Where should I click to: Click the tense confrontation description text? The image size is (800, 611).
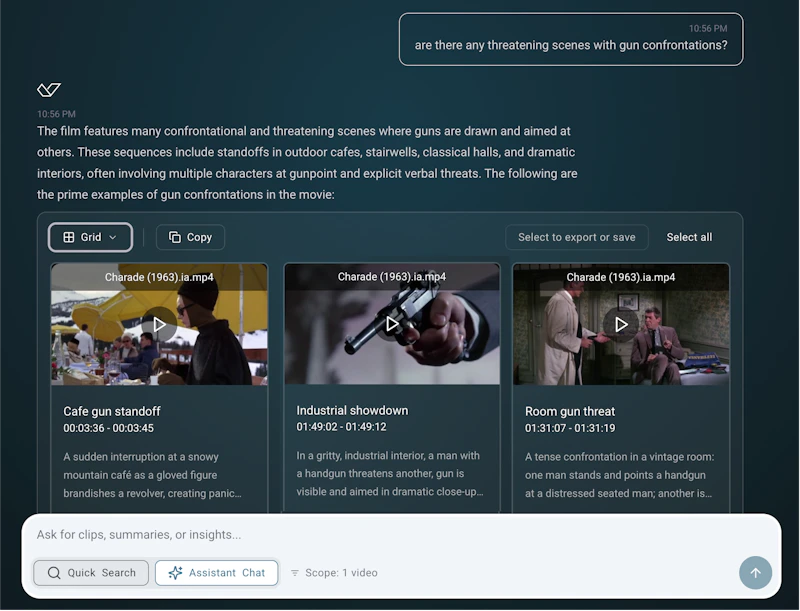(x=619, y=475)
